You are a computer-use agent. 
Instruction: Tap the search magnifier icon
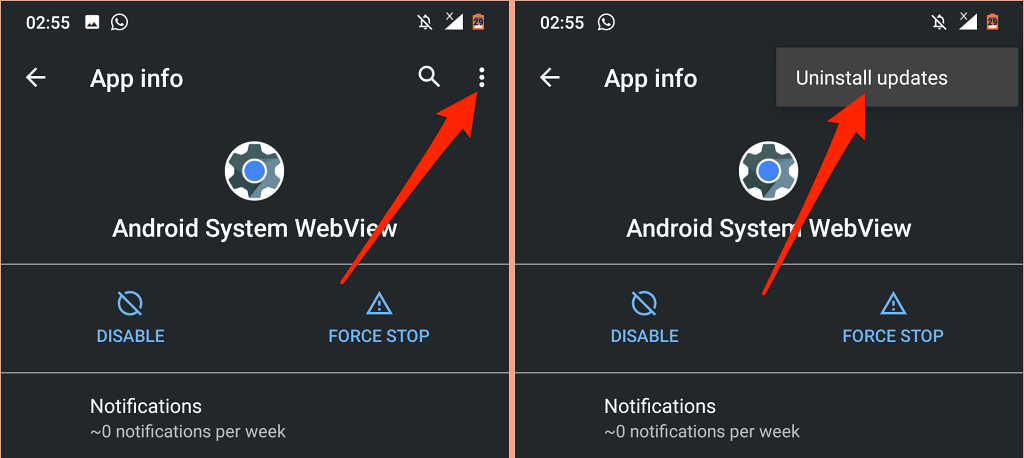tap(428, 77)
